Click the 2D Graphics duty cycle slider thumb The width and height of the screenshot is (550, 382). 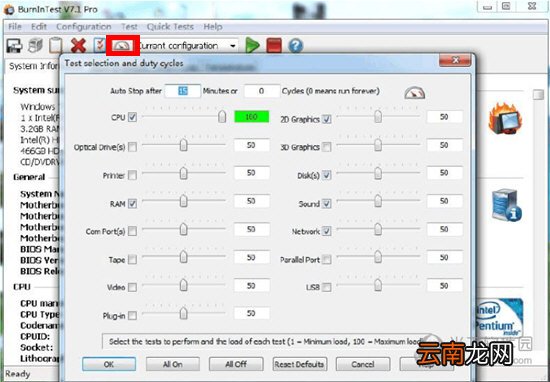378,116
